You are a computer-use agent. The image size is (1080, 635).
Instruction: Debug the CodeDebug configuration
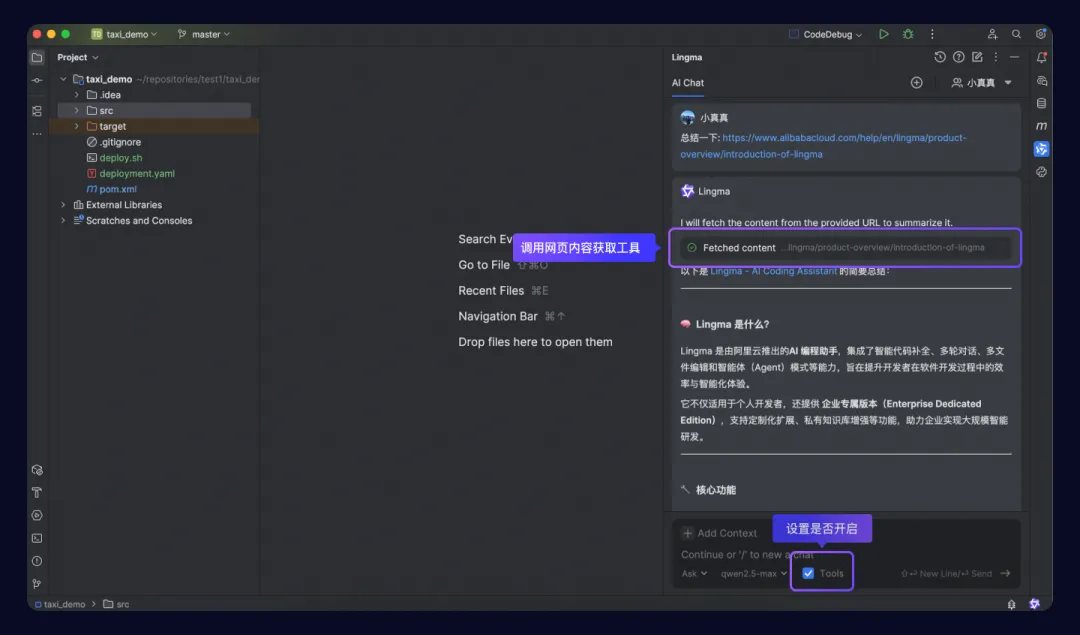point(908,34)
